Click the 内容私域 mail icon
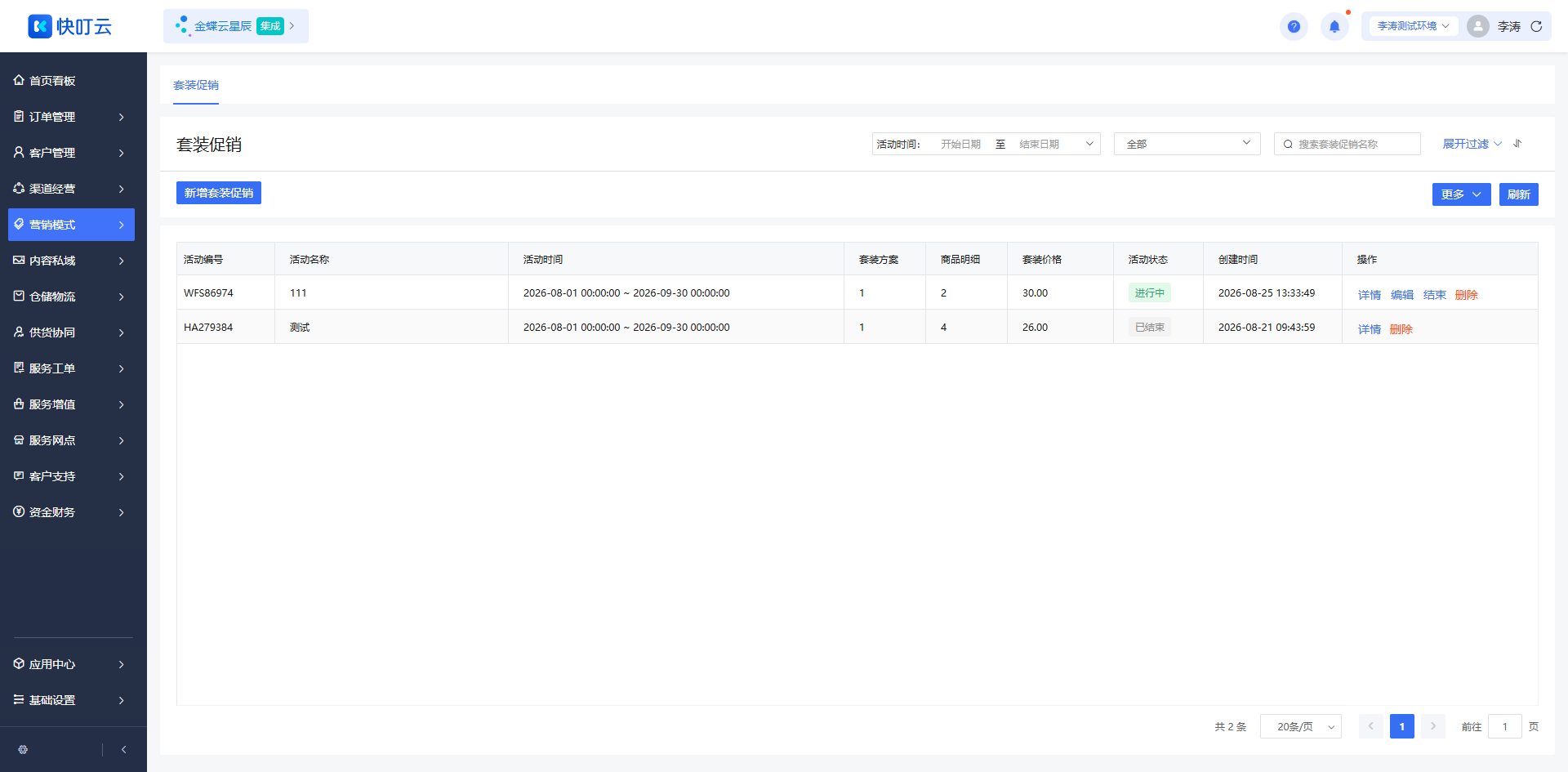Viewport: 1568px width, 772px height. pyautogui.click(x=19, y=260)
